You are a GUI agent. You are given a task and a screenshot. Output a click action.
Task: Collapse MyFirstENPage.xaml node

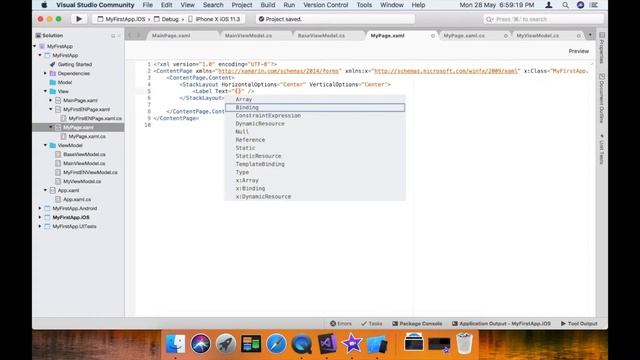(51, 109)
